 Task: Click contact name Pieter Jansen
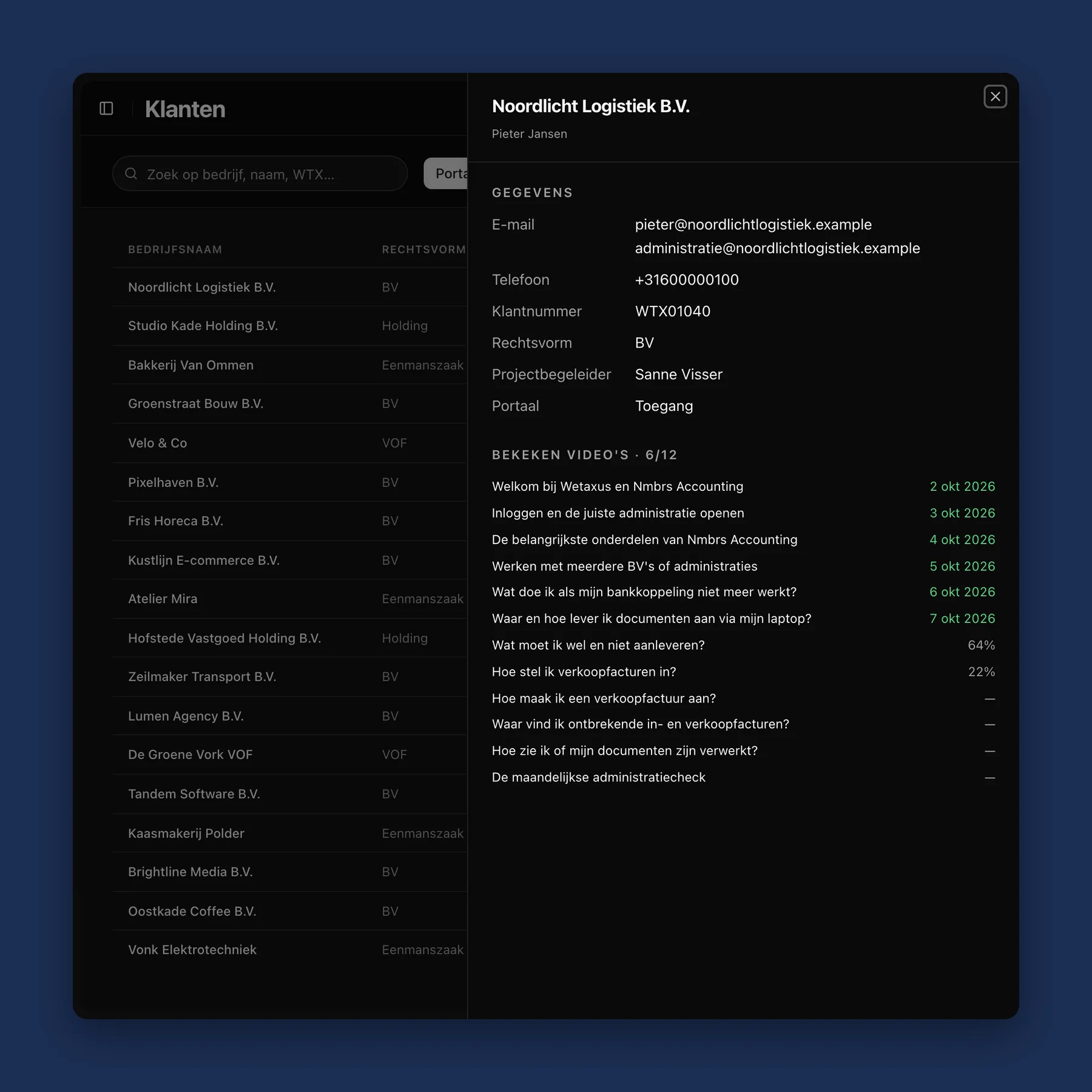point(529,134)
